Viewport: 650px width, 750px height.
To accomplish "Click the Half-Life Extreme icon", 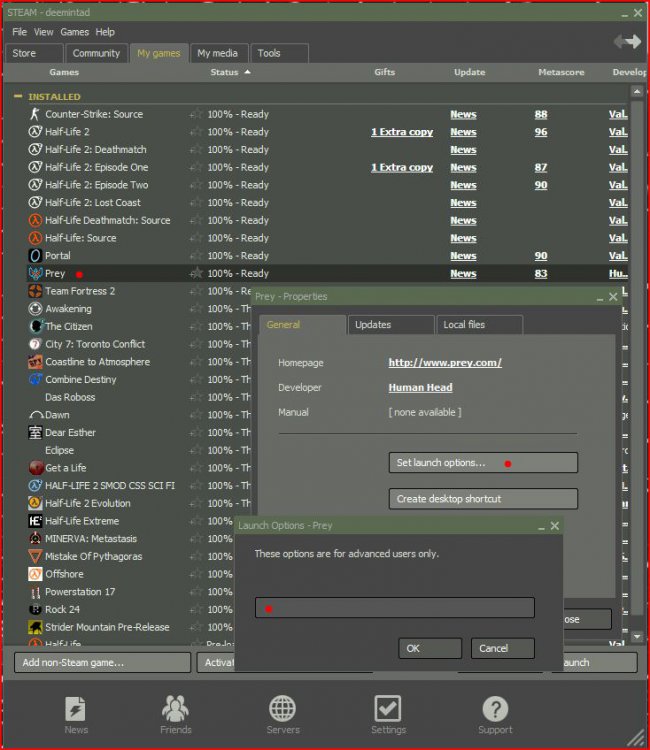I will point(35,521).
